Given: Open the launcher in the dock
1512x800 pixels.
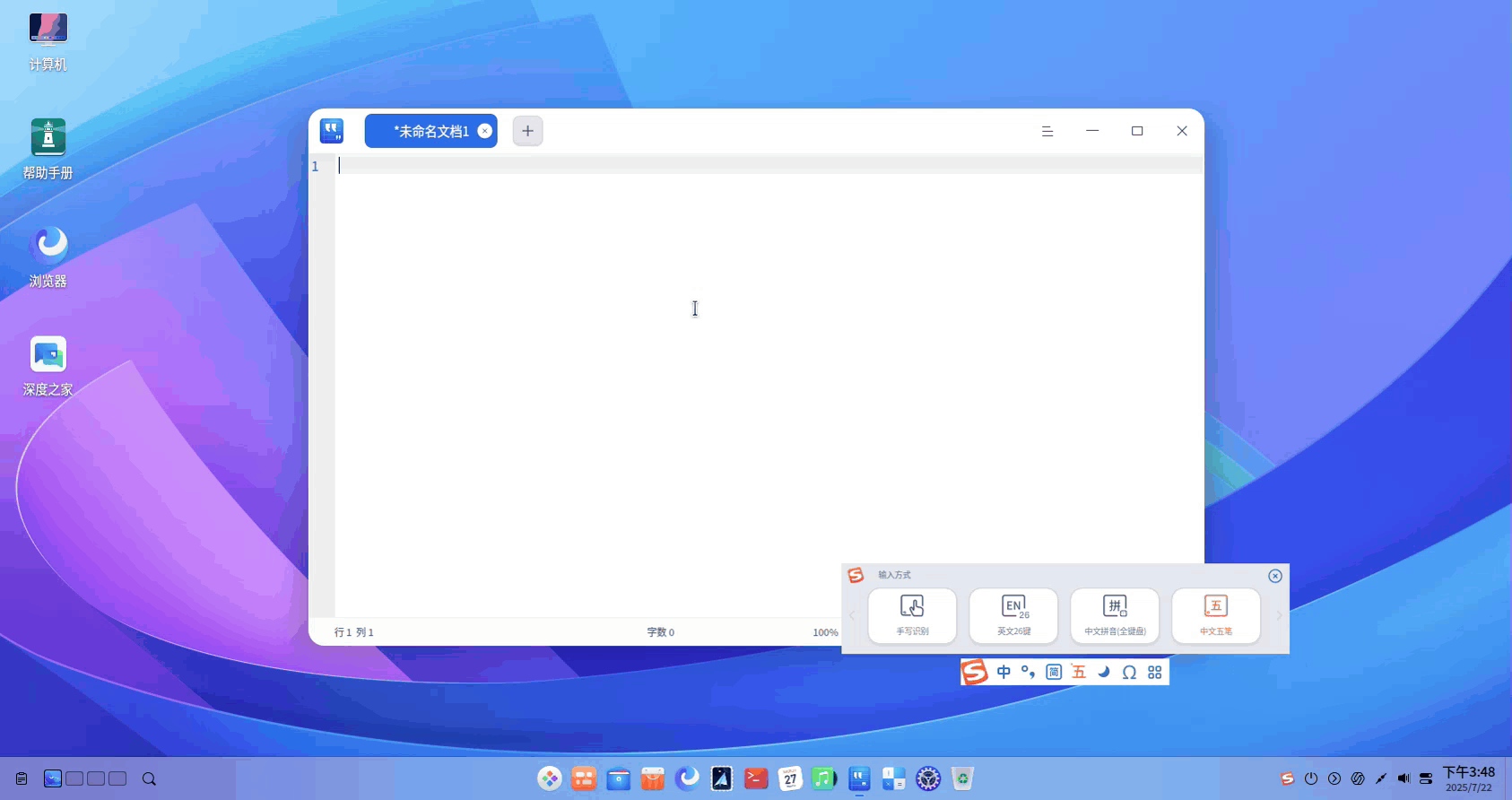Looking at the screenshot, I should [550, 778].
